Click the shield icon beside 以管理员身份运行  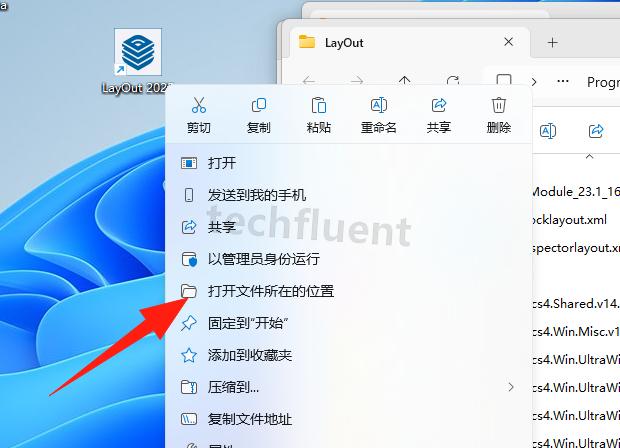(x=189, y=259)
